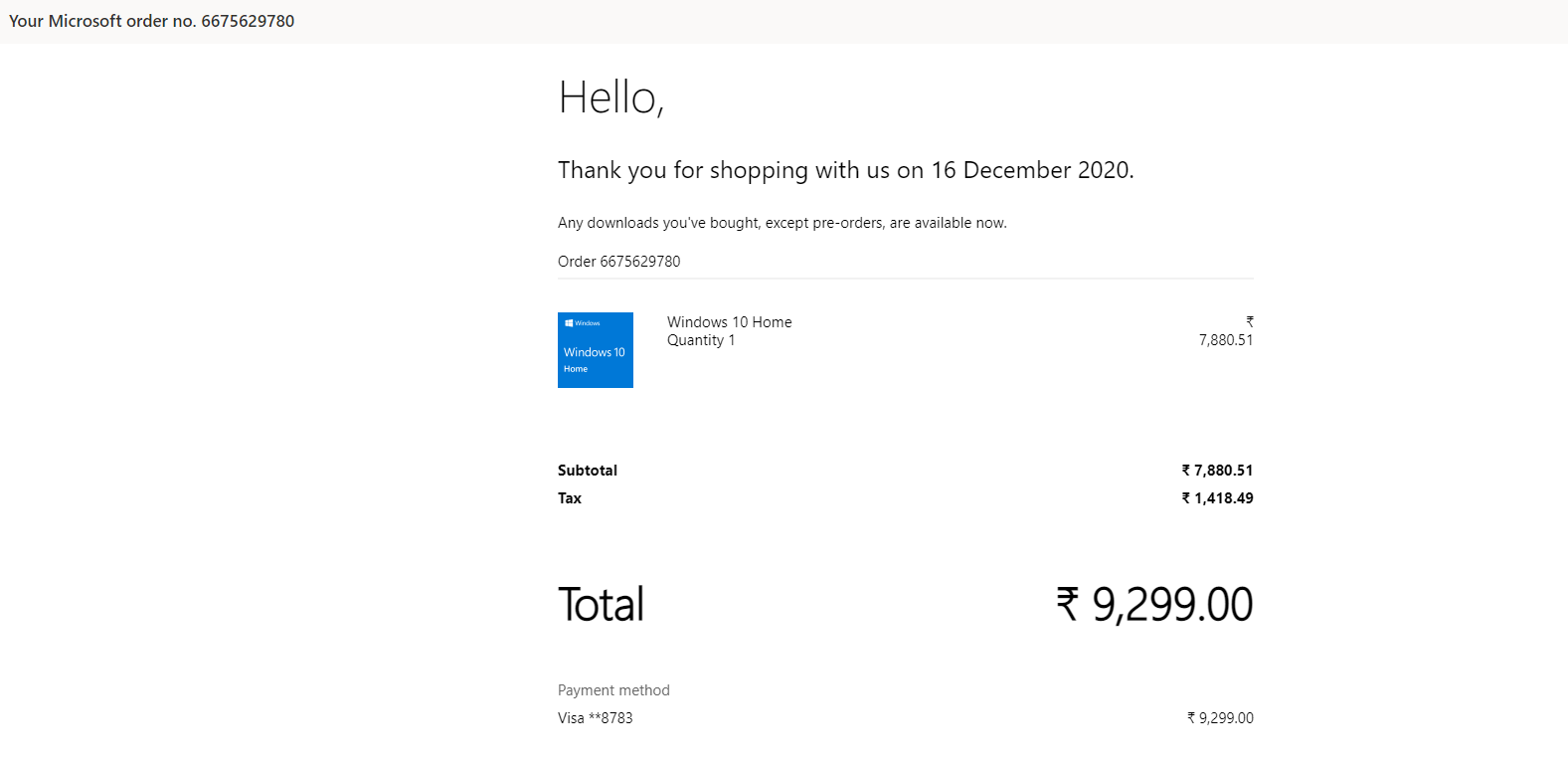Click the 'Tax' label
The height and width of the screenshot is (768, 1568).
pyautogui.click(x=570, y=498)
